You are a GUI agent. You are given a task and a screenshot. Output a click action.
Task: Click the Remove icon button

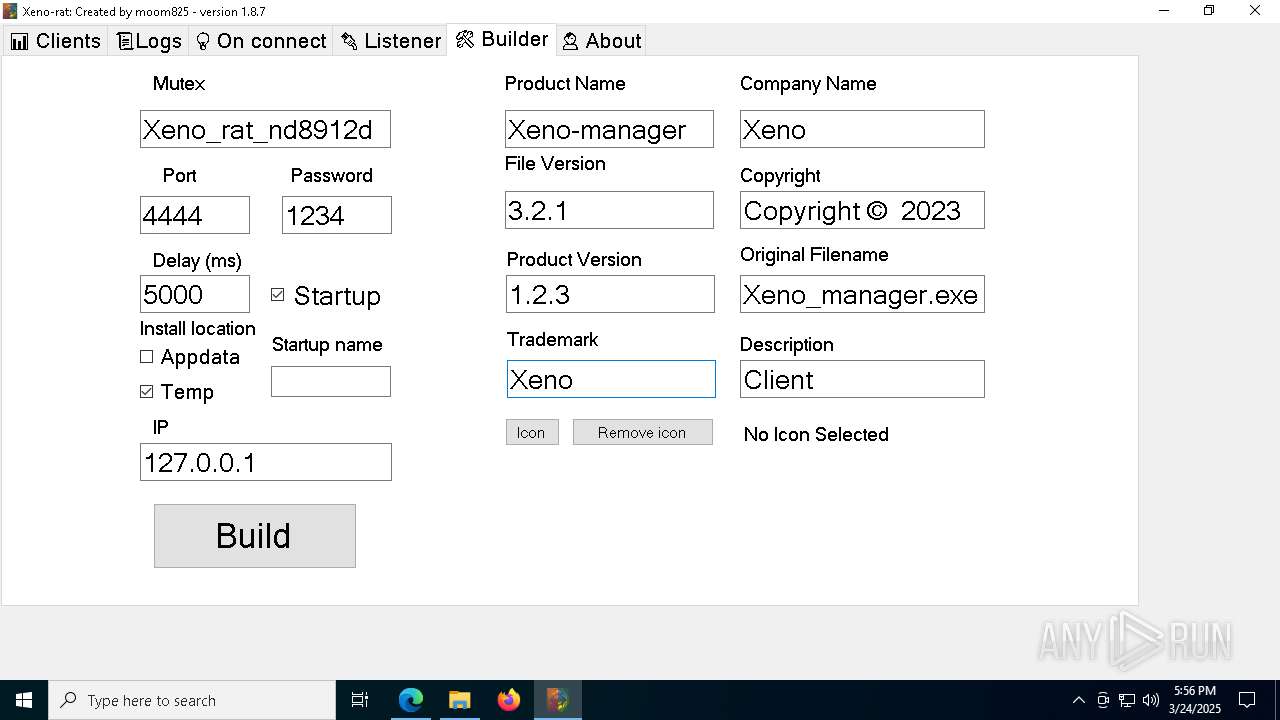643,432
